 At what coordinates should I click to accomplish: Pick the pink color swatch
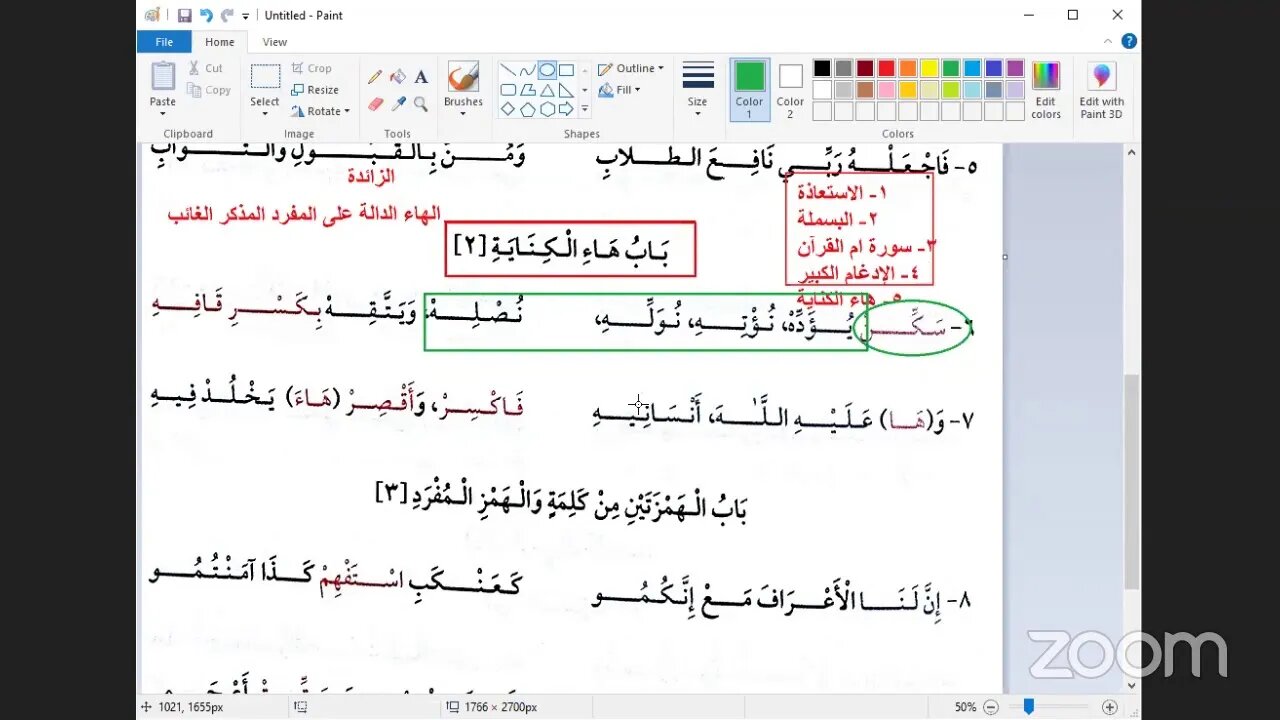tap(886, 90)
